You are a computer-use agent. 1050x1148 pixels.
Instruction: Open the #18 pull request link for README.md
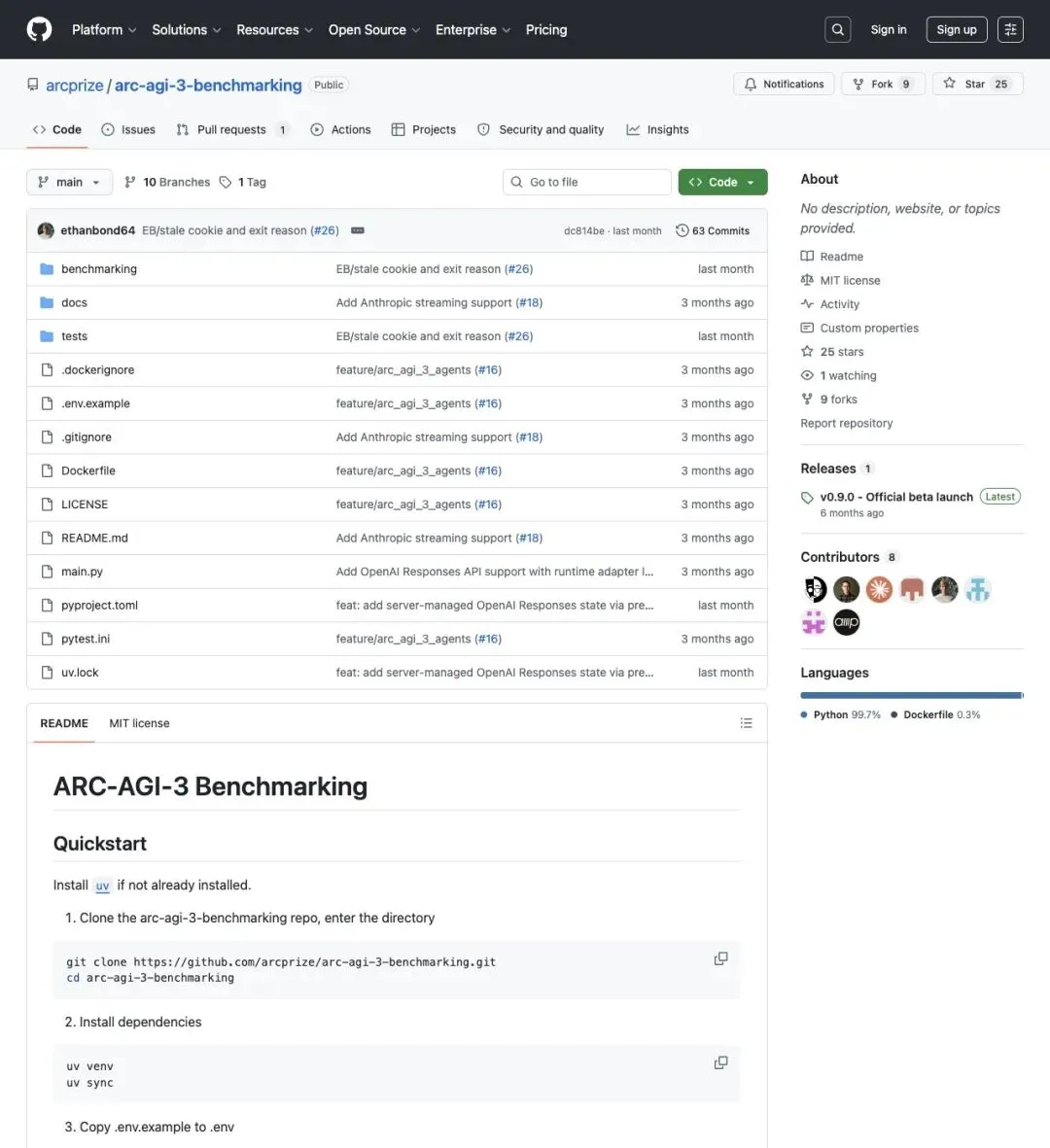pos(529,538)
